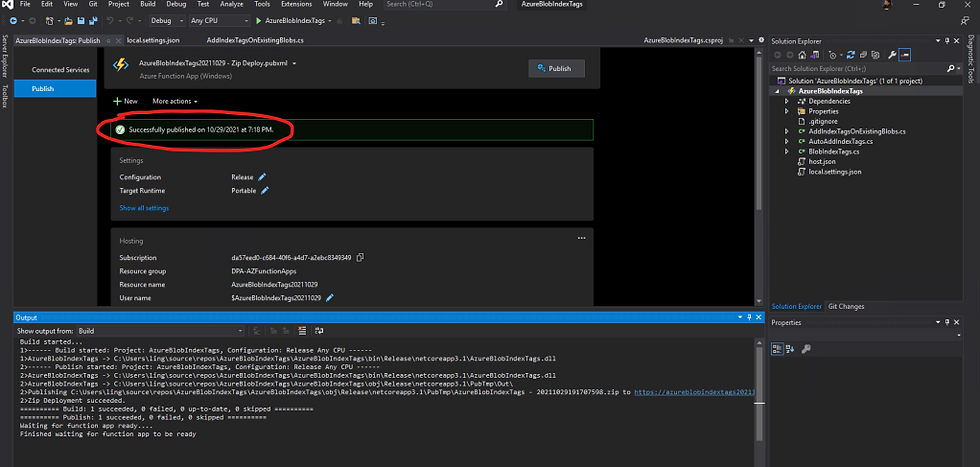Viewport: 980px width, 467px height.
Task: Click the New publish profile button
Action: click(x=126, y=101)
